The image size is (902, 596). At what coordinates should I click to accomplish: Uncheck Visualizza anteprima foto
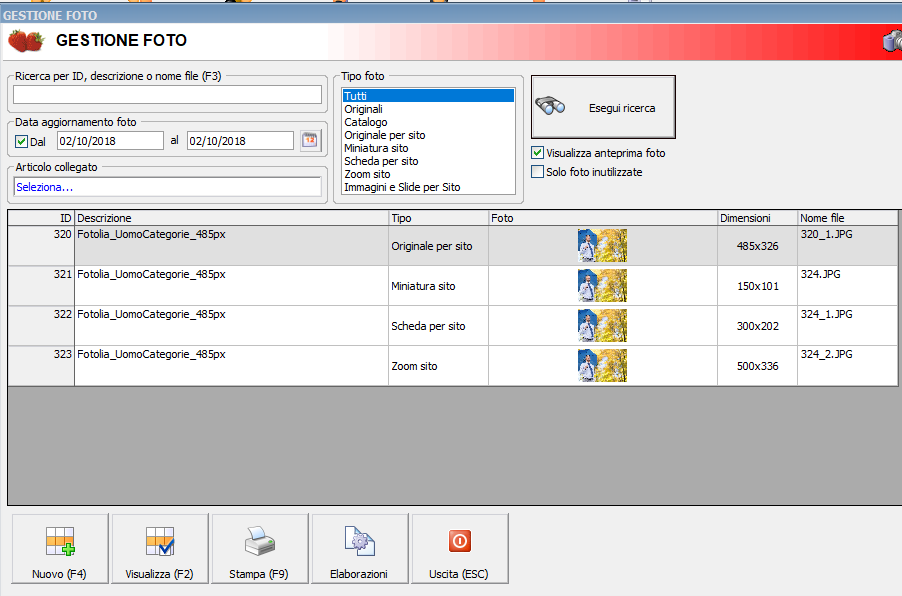pyautogui.click(x=537, y=153)
